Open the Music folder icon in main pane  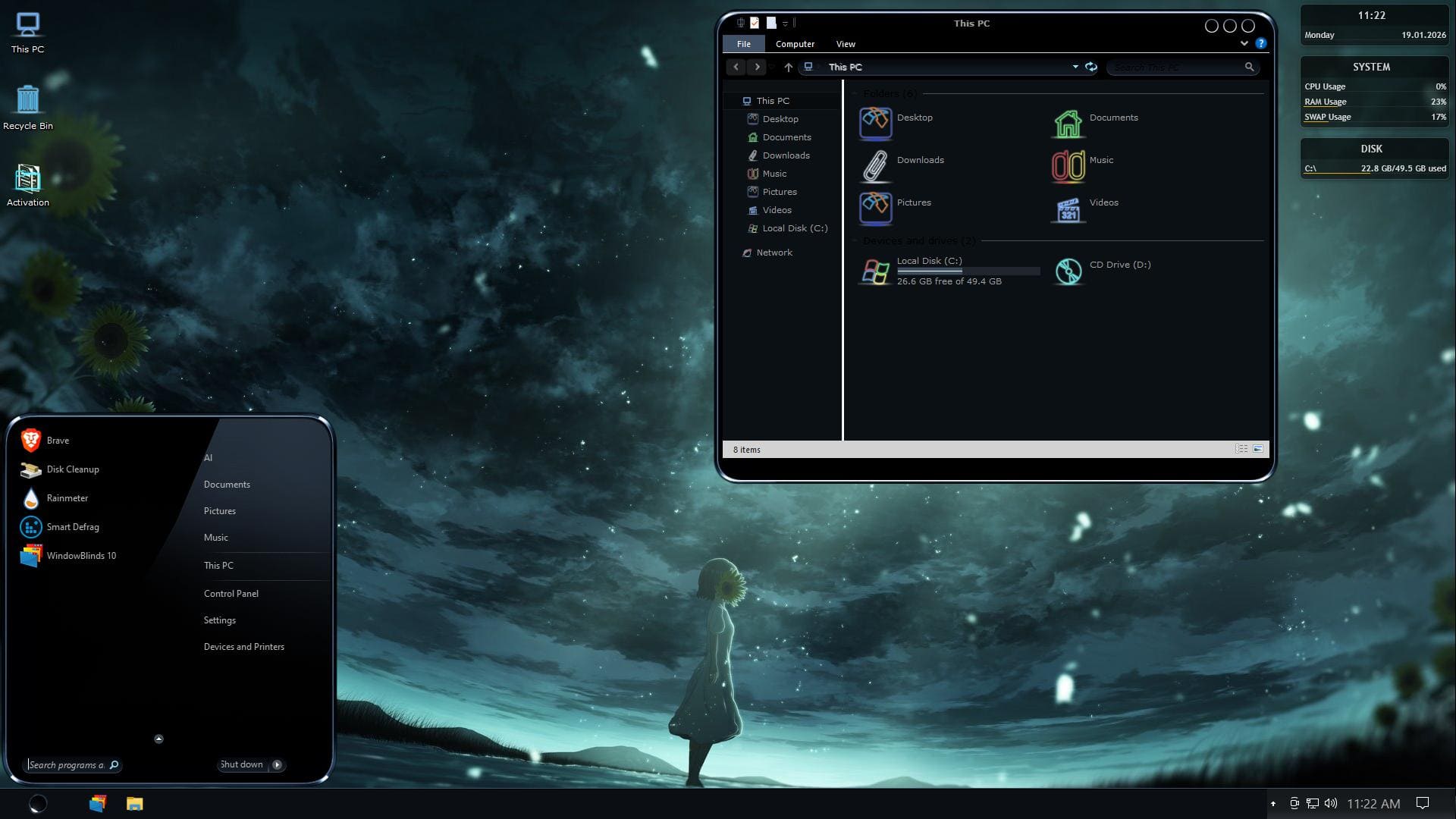click(x=1068, y=165)
